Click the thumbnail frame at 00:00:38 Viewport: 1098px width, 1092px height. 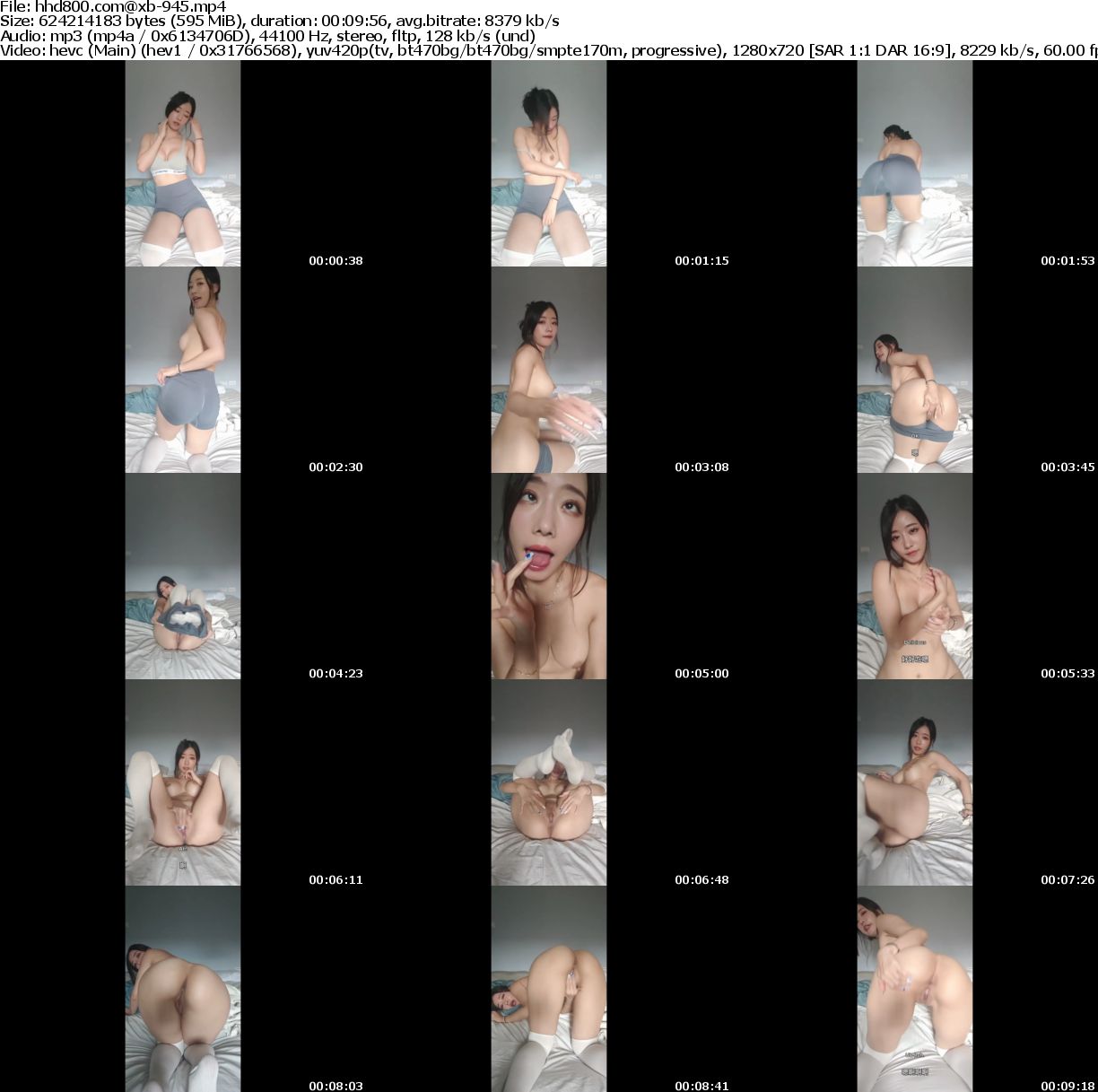[183, 163]
